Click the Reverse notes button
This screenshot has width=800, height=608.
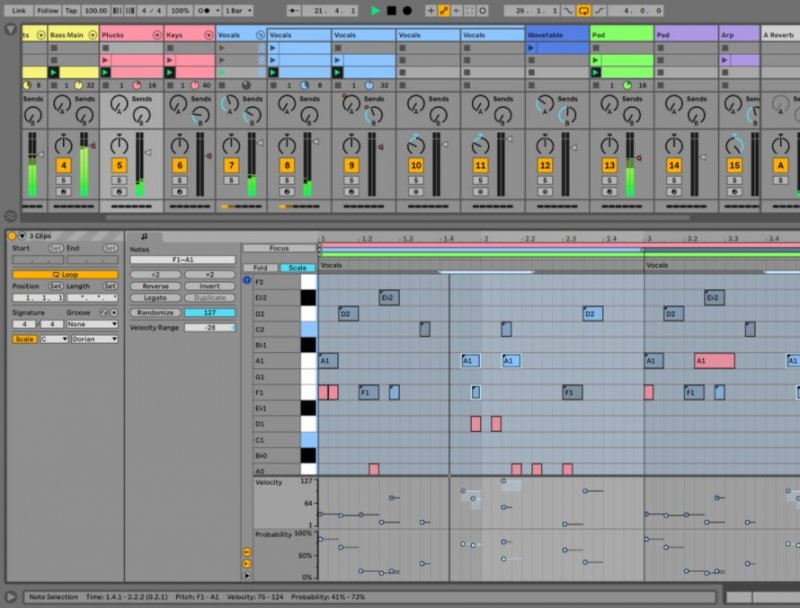click(x=155, y=286)
